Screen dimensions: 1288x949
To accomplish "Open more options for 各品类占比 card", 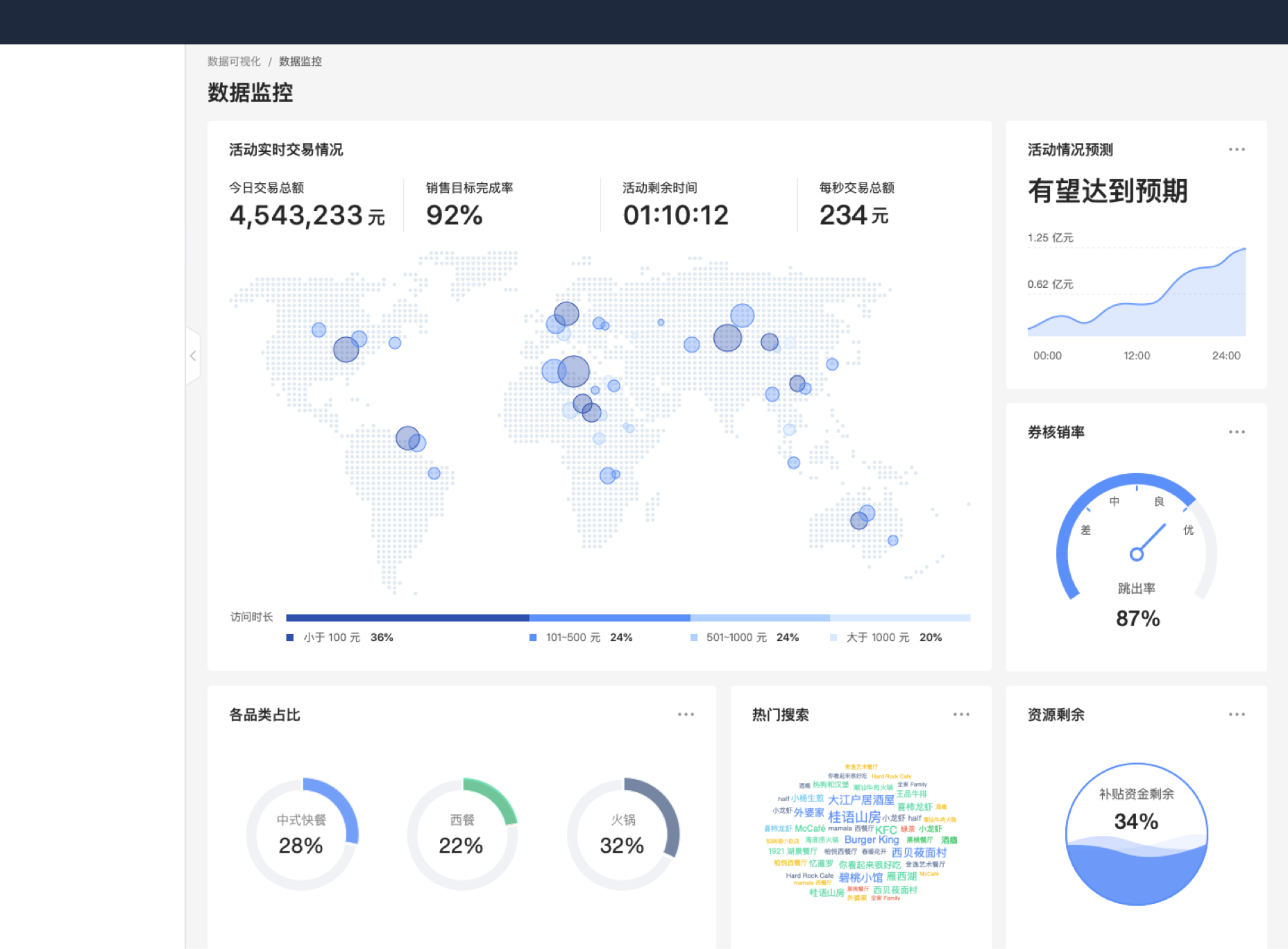I will coord(686,714).
